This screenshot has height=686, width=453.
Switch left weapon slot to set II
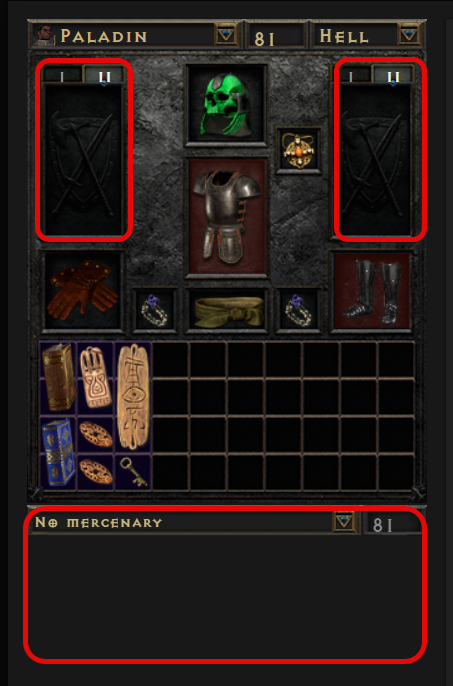pos(103,76)
